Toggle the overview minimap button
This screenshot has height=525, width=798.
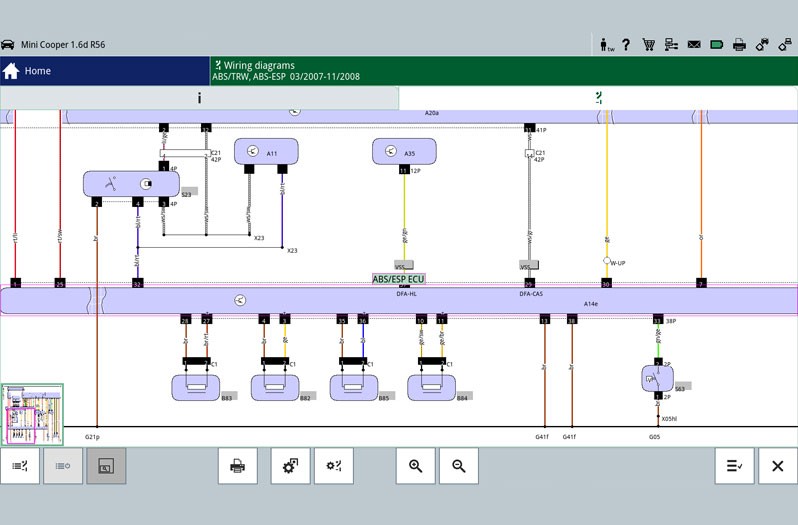[106, 466]
